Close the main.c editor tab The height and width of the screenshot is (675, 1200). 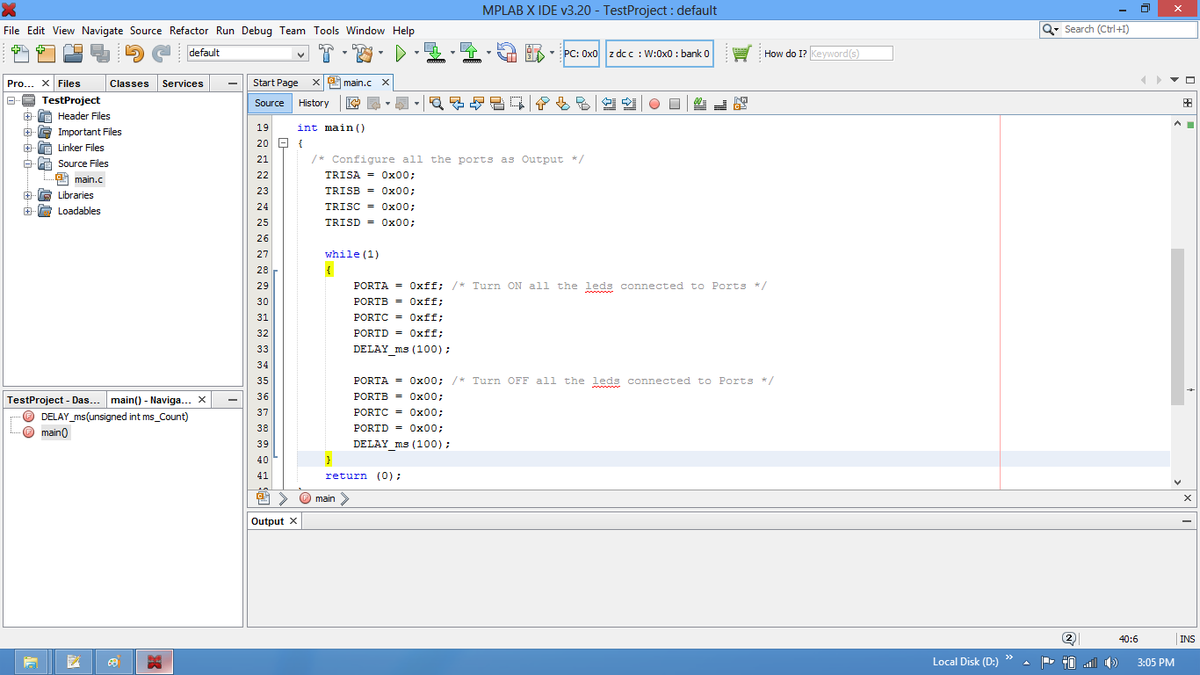pyautogui.click(x=385, y=82)
